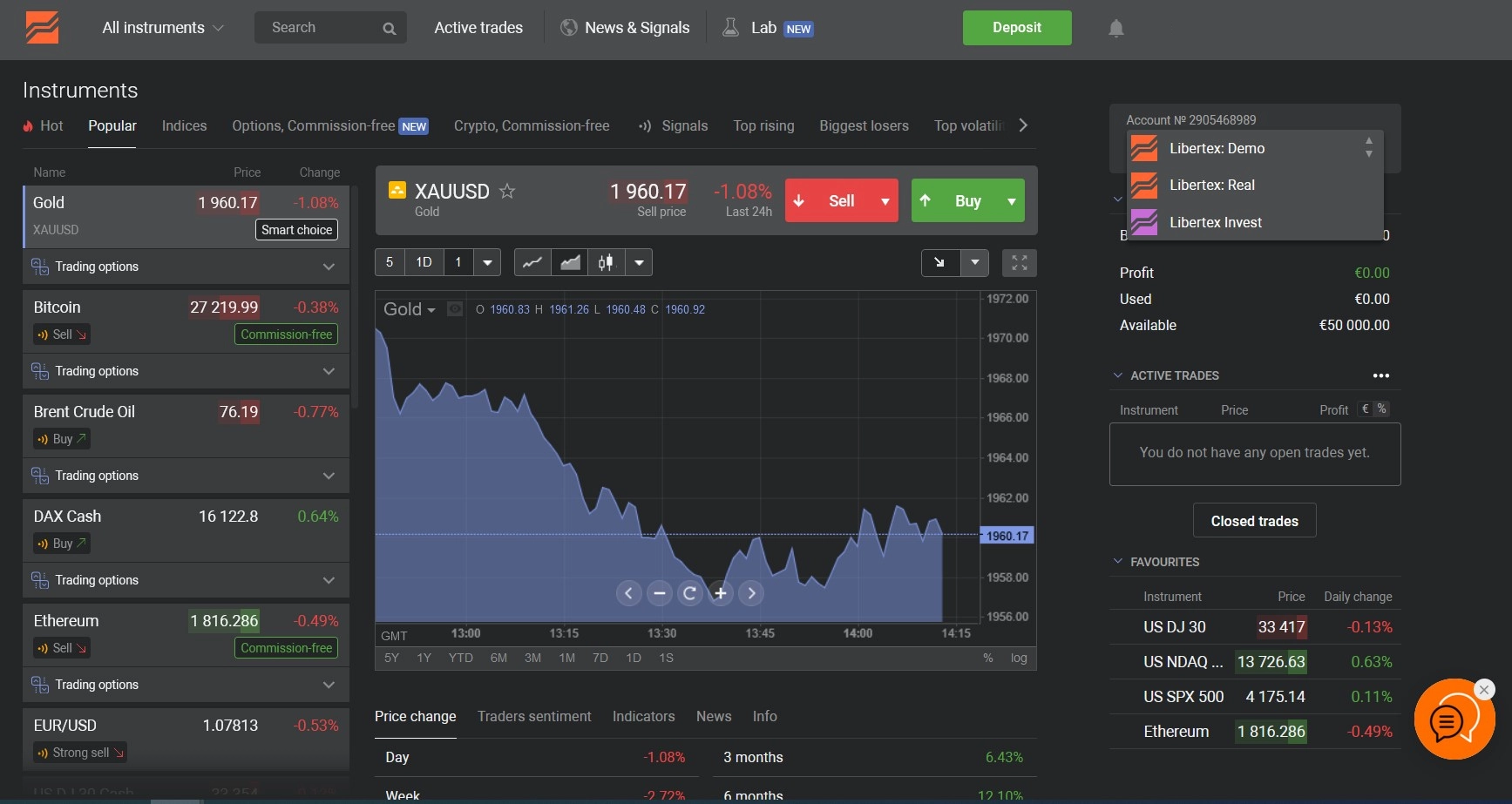Switch profit display to percent
Screen dimensions: 1512x804
(x=1381, y=409)
